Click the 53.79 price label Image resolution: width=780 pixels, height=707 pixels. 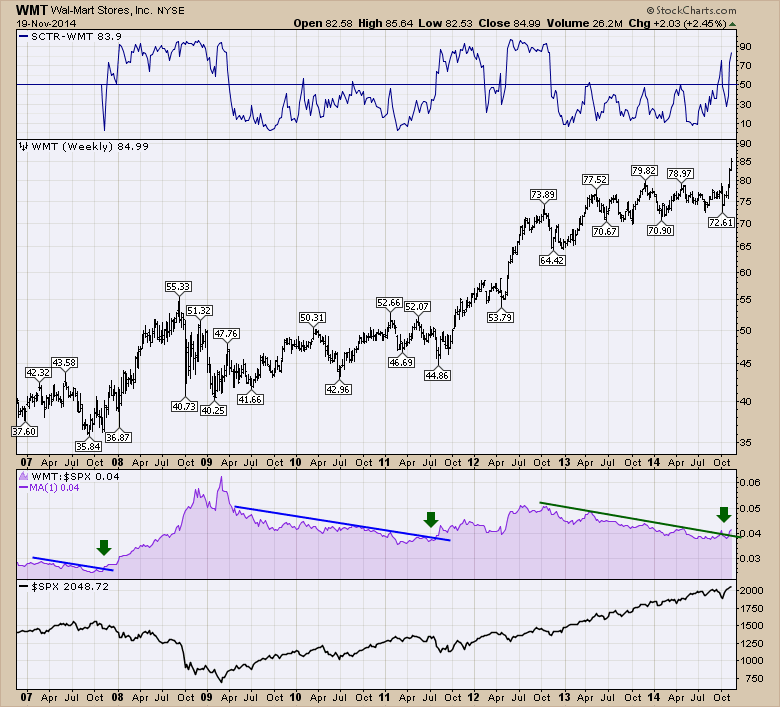pyautogui.click(x=500, y=317)
